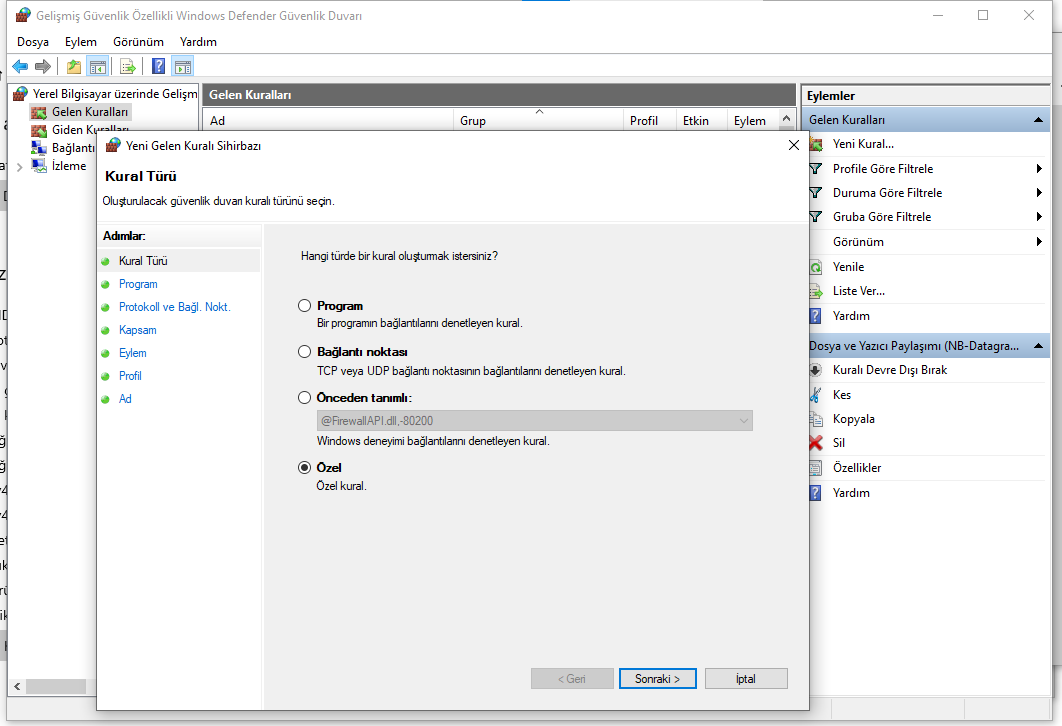Screen dimensions: 1062x726
Task: Expand Gruba Göre Filtrele submenu
Action: tap(1038, 217)
